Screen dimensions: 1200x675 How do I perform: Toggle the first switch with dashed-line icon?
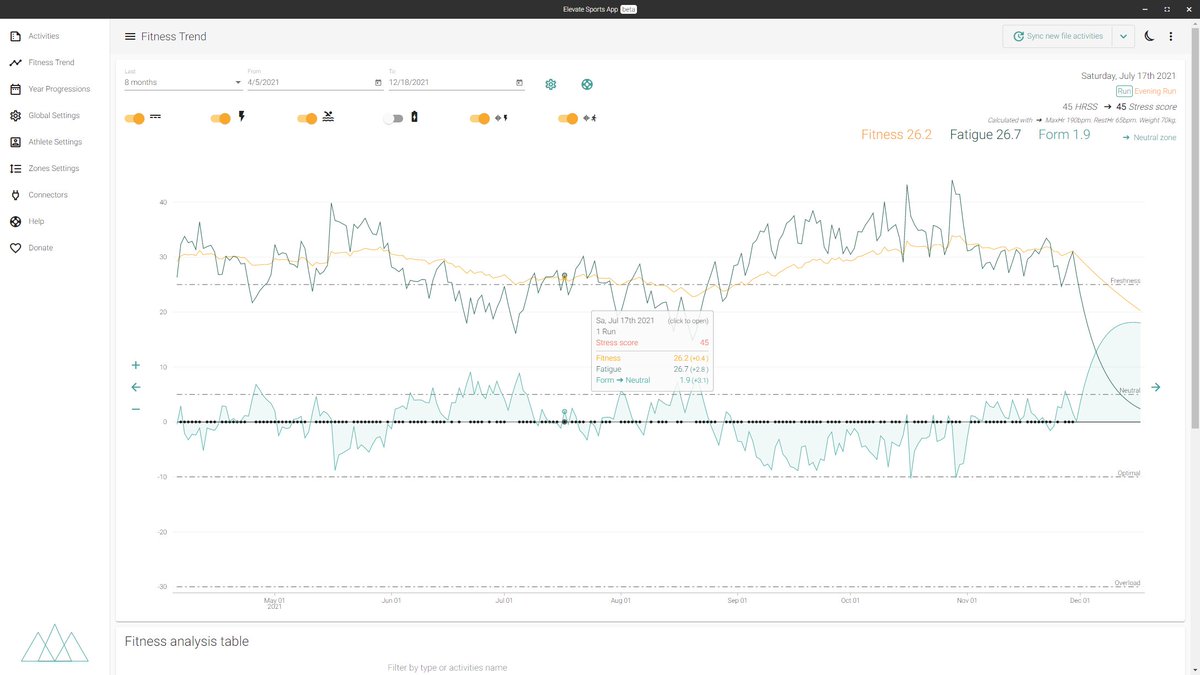click(x=135, y=118)
